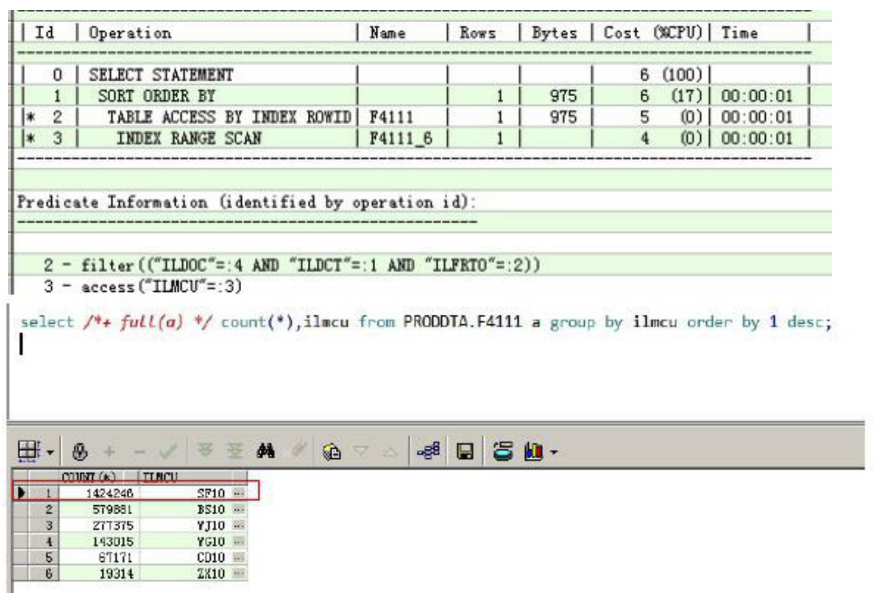
Task: Click index name 'F4111_6' in plan
Action: [x=401, y=138]
